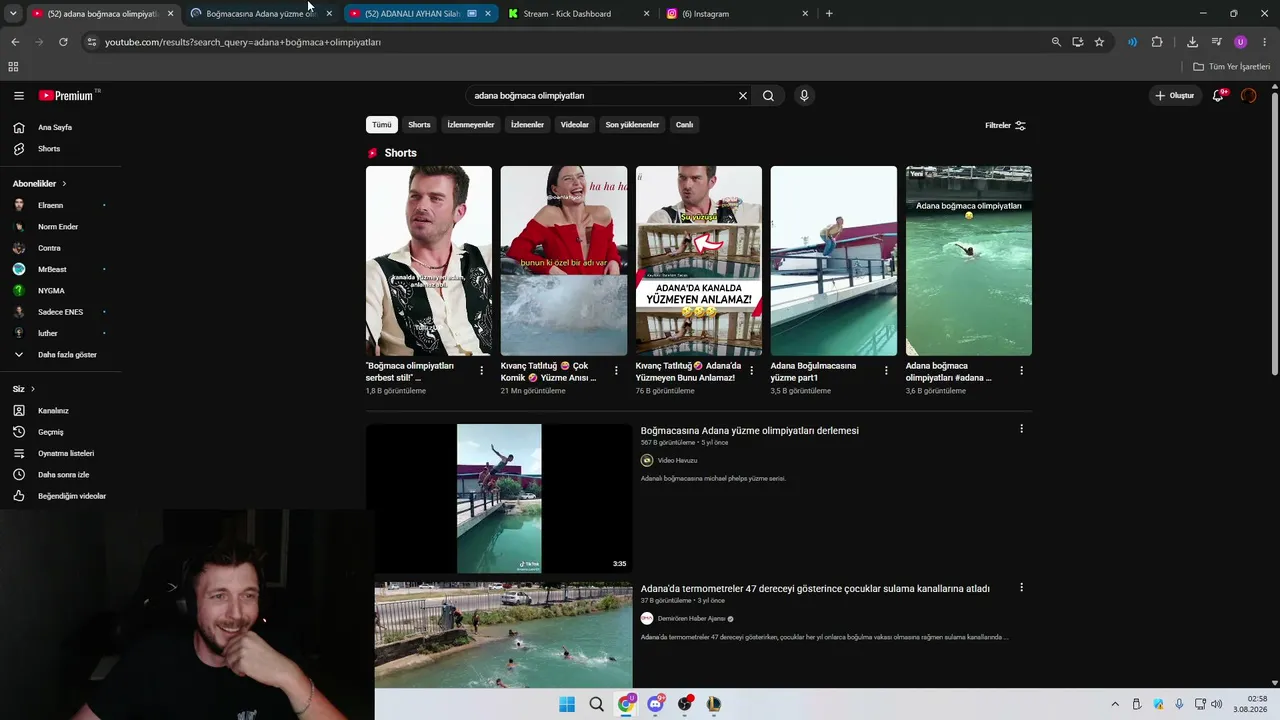Open the Demirören Haber Ajansı channel
The image size is (1280, 720).
[692, 619]
